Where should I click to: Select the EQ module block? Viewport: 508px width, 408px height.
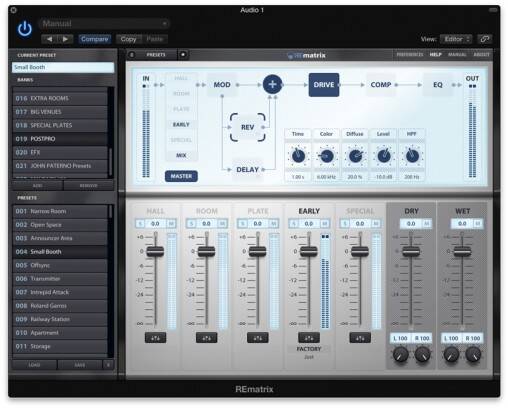(x=438, y=85)
